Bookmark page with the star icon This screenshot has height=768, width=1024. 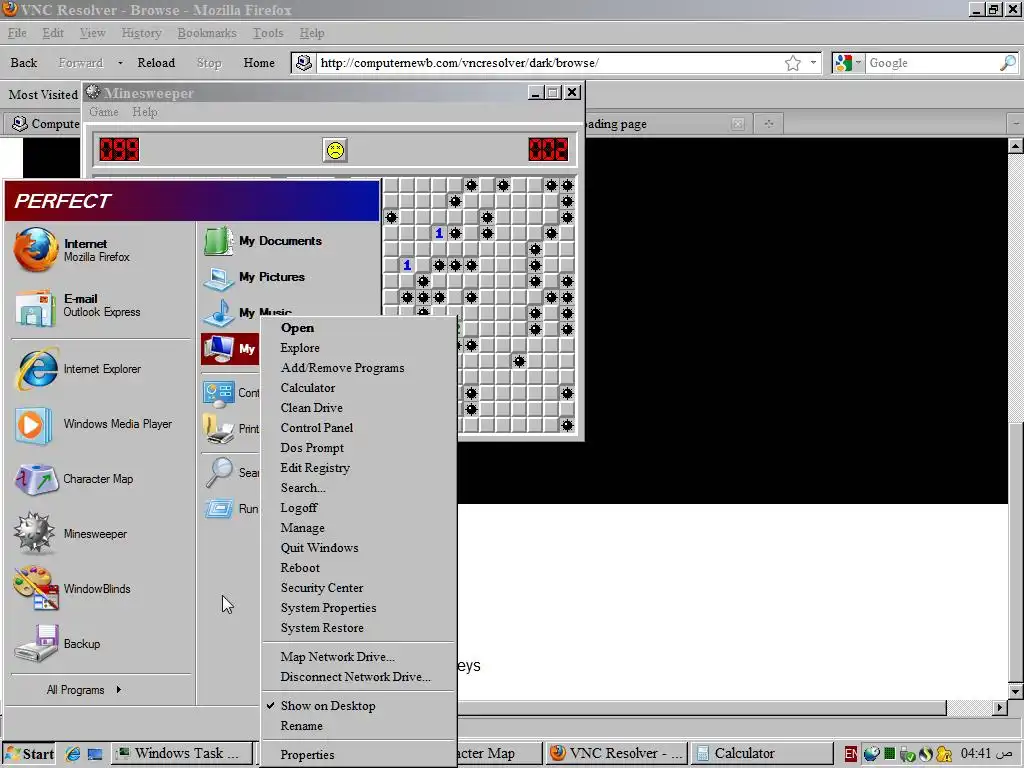(x=793, y=63)
